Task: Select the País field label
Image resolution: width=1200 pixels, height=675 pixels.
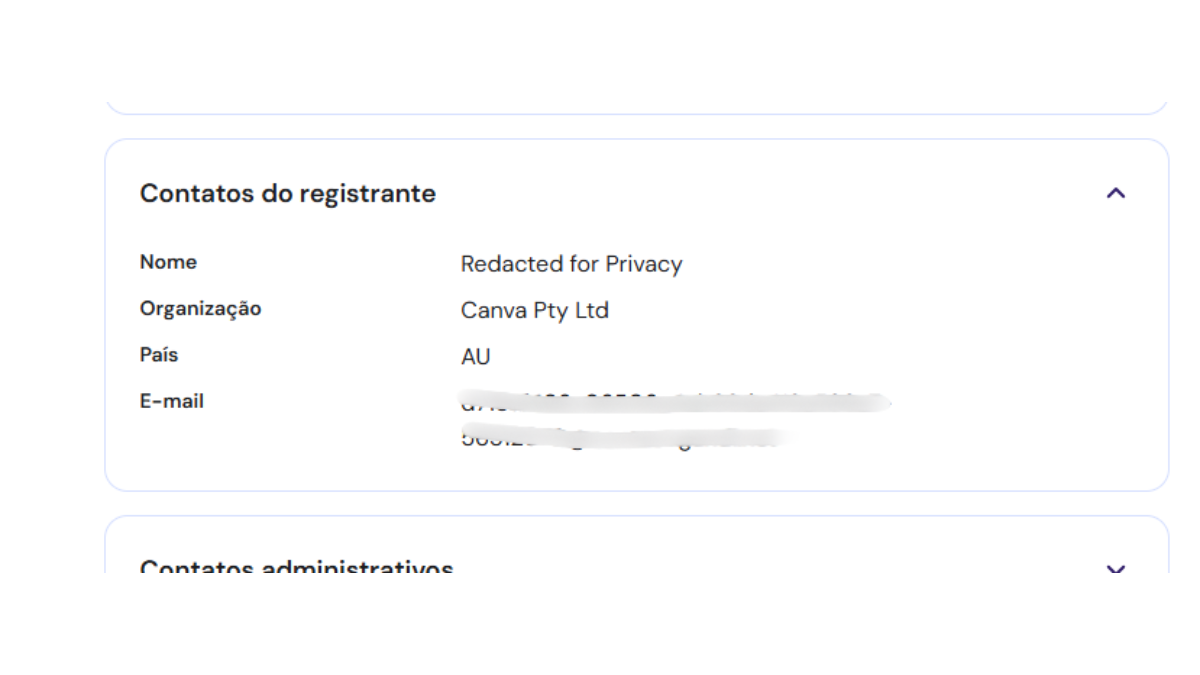Action: pyautogui.click(x=159, y=355)
